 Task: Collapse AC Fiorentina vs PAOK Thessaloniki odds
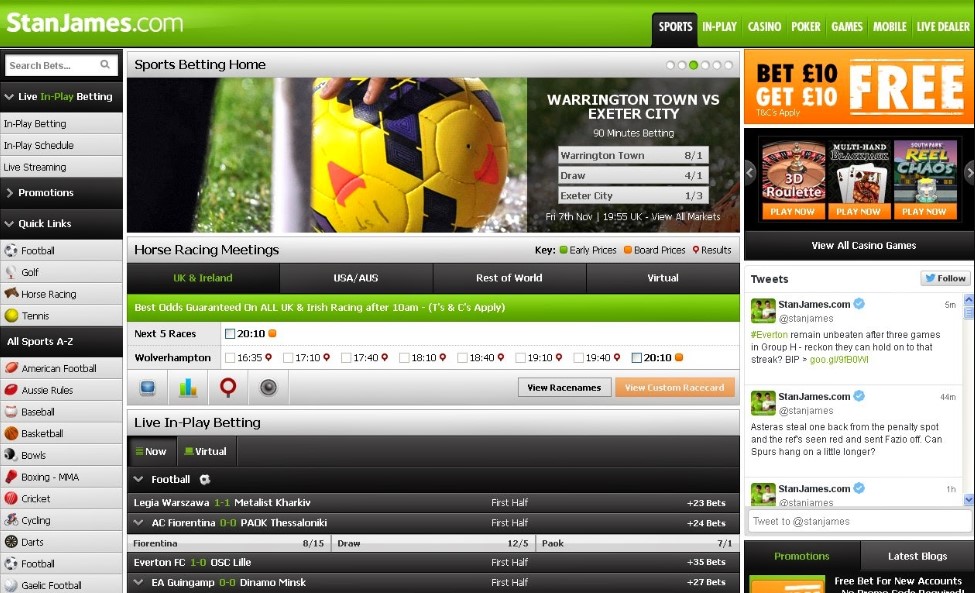click(139, 523)
